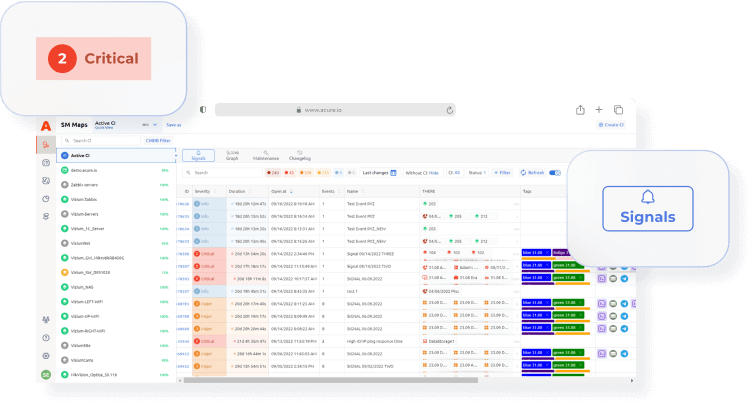Screen dimensions: 754x407
Task: Toggle the blue 3 severity counter
Action: coord(339,173)
